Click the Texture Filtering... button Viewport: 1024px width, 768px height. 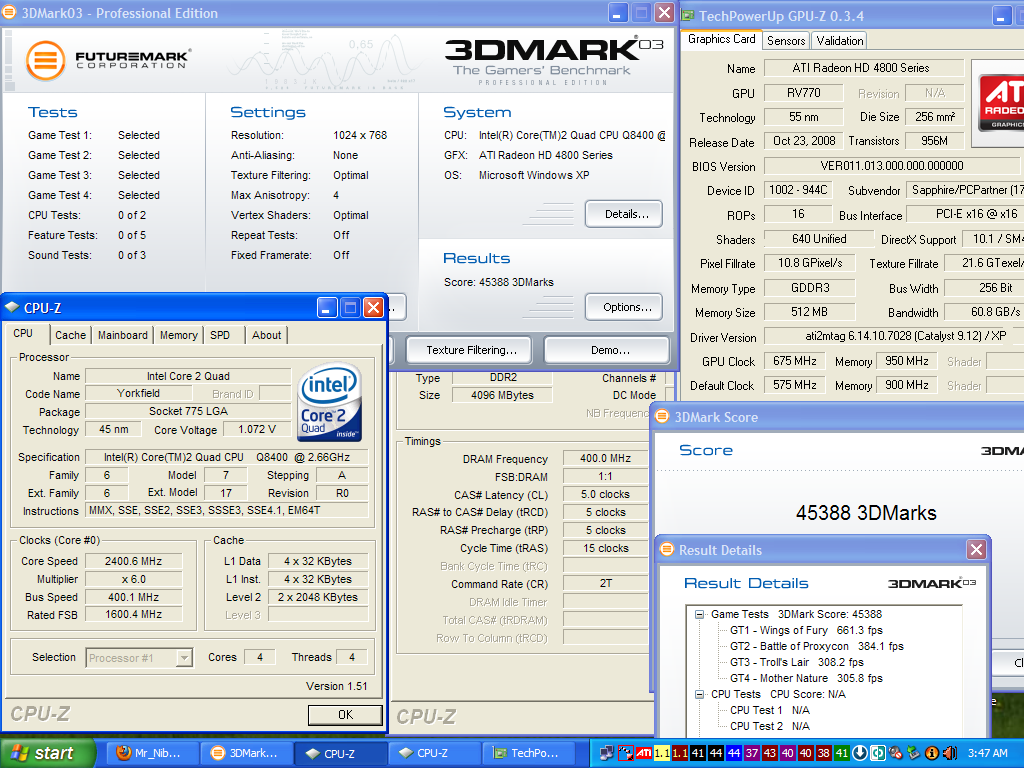pos(469,350)
